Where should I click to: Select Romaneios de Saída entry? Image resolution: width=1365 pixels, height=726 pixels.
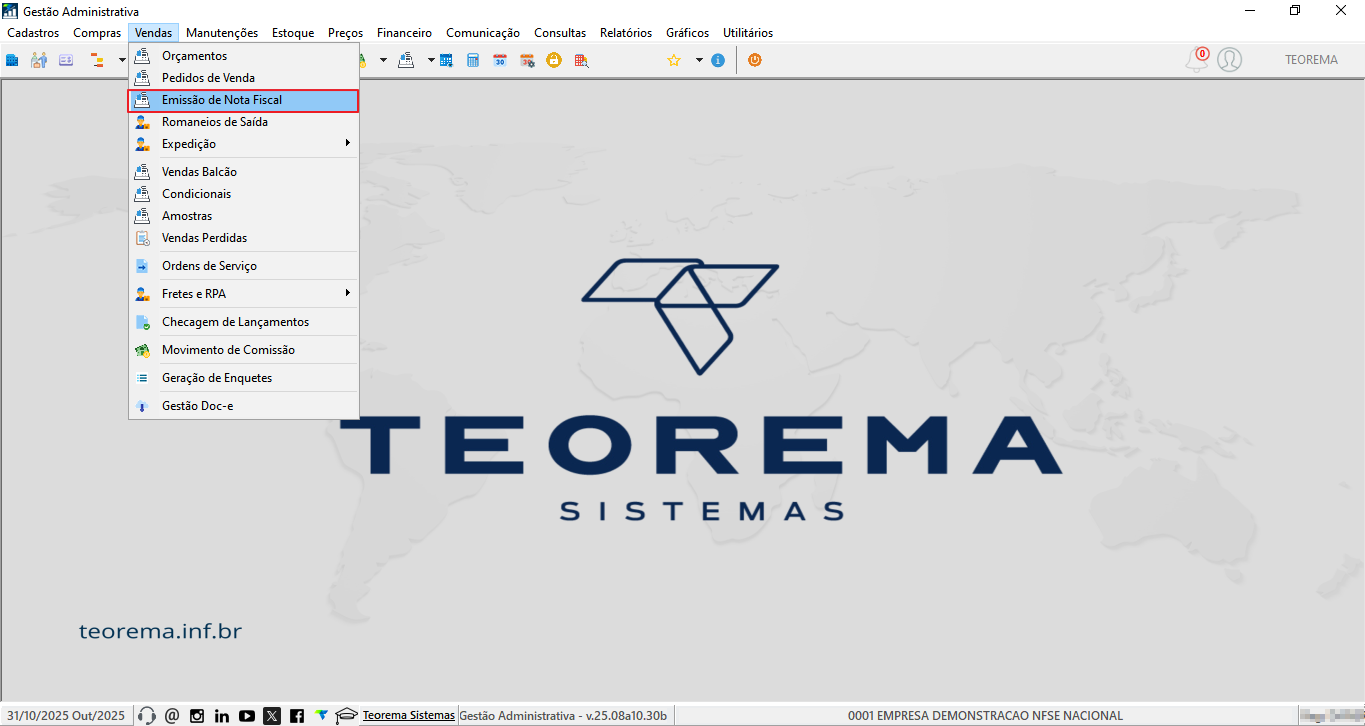[243, 122]
